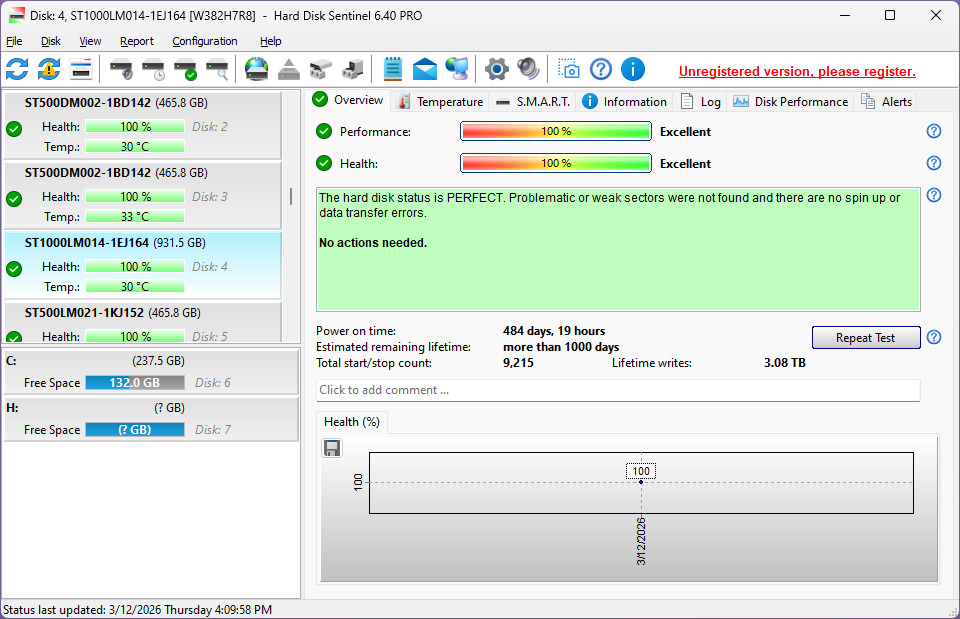
Task: Open the Configuration menu
Action: coord(204,41)
